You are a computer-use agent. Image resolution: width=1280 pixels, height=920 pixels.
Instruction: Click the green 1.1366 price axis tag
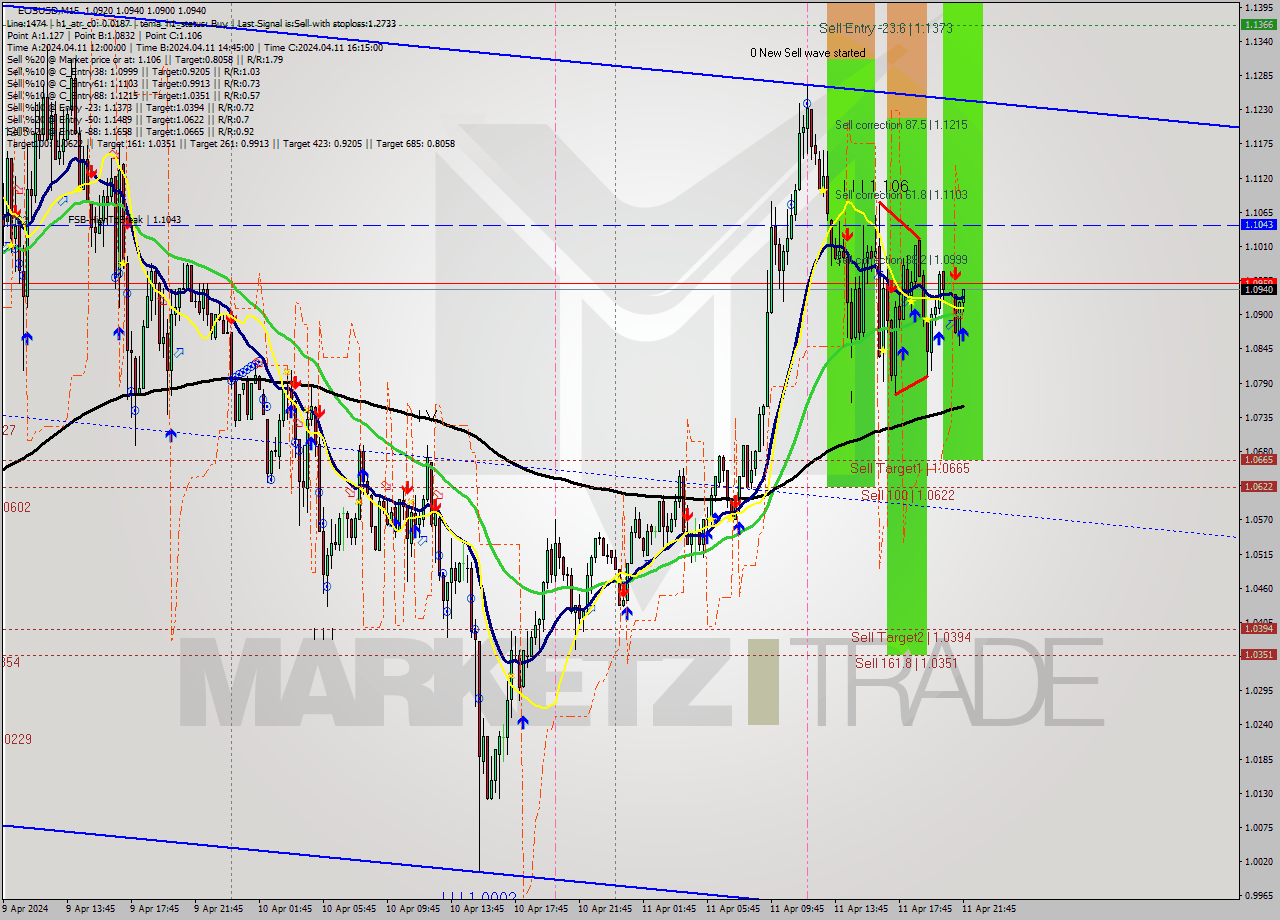[1258, 24]
